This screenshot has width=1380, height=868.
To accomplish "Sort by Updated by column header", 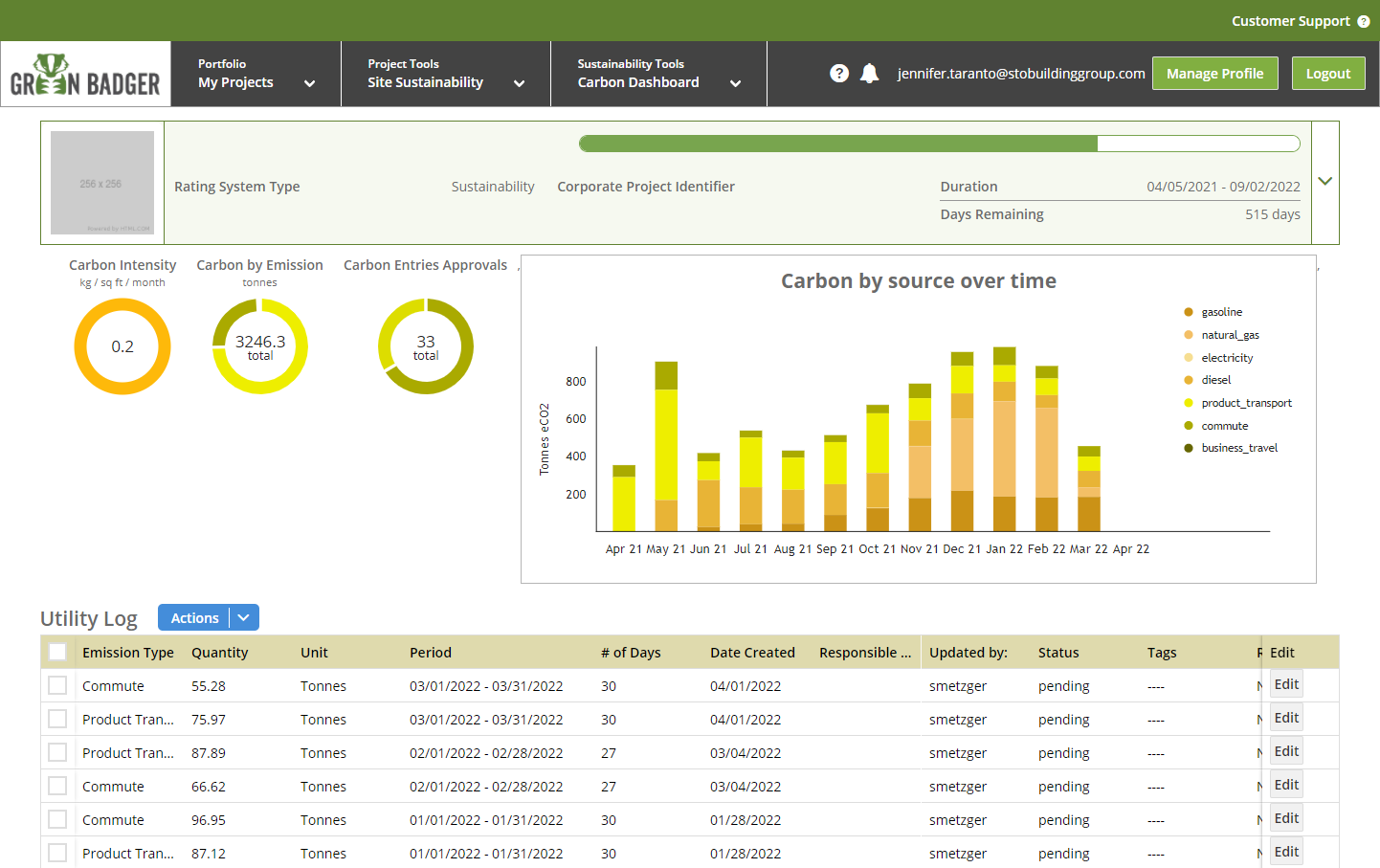I will tap(968, 653).
